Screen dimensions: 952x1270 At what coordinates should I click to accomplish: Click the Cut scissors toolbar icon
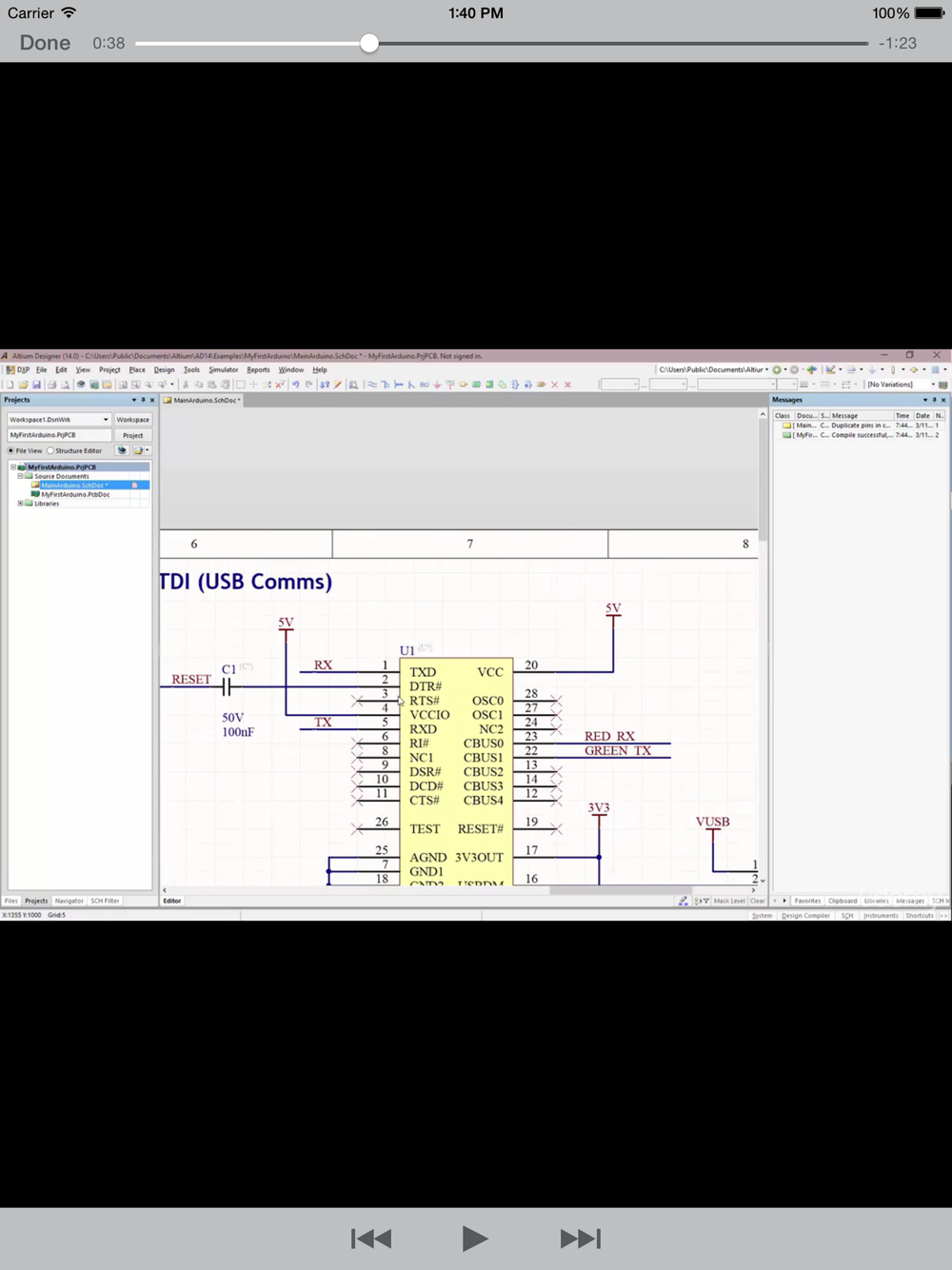click(186, 385)
